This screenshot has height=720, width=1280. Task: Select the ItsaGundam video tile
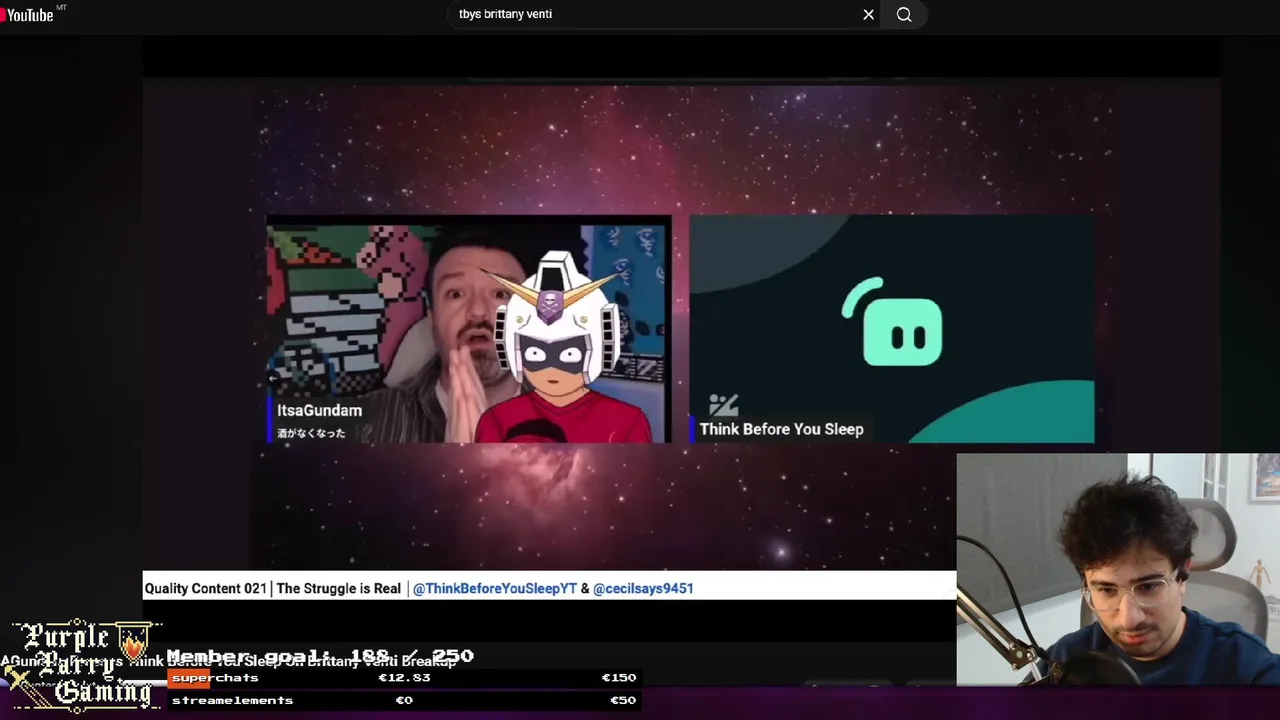pyautogui.click(x=469, y=329)
